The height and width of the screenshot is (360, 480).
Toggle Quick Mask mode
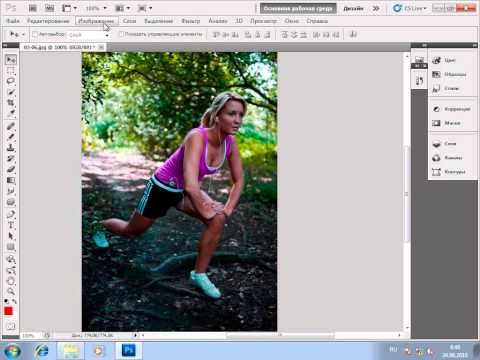[11, 326]
